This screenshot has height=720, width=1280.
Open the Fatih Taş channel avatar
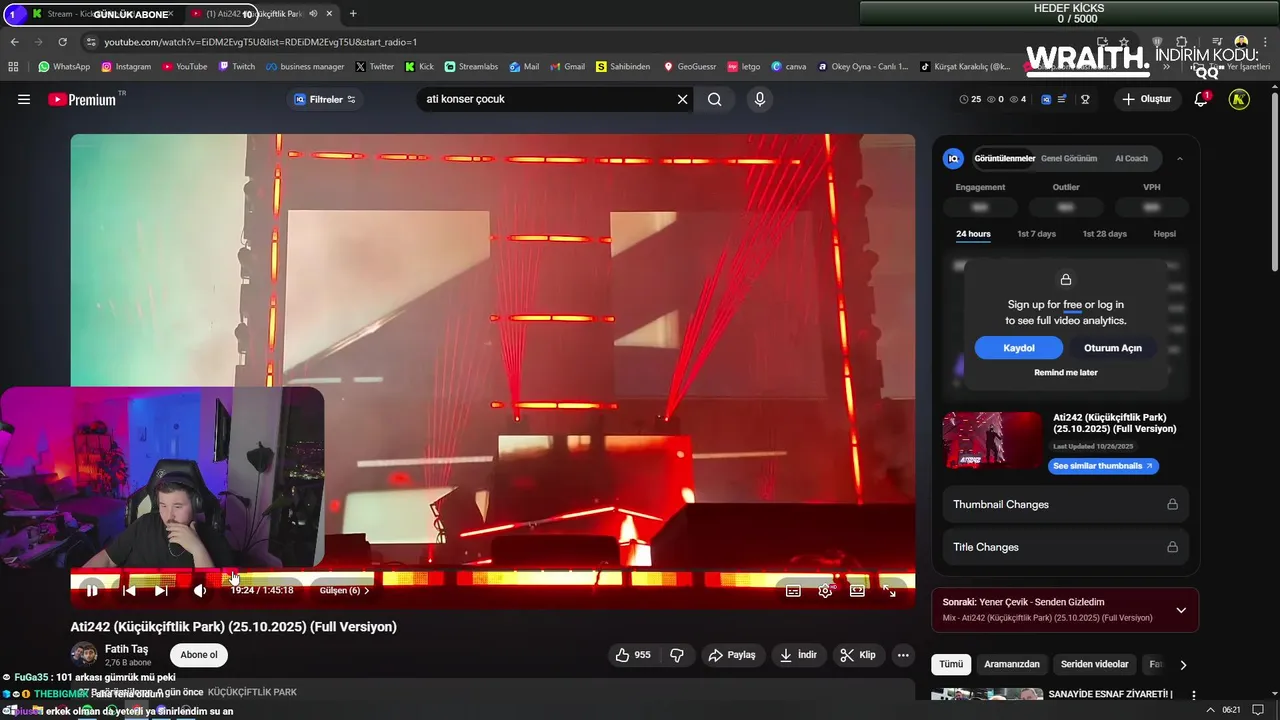pos(84,655)
